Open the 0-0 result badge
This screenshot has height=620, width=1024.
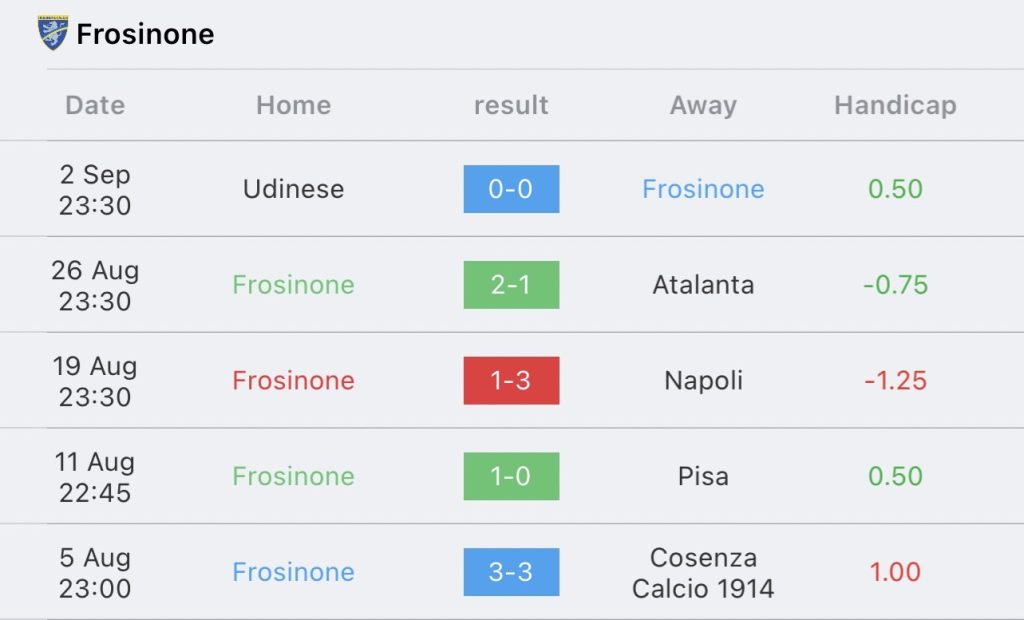[x=511, y=189]
